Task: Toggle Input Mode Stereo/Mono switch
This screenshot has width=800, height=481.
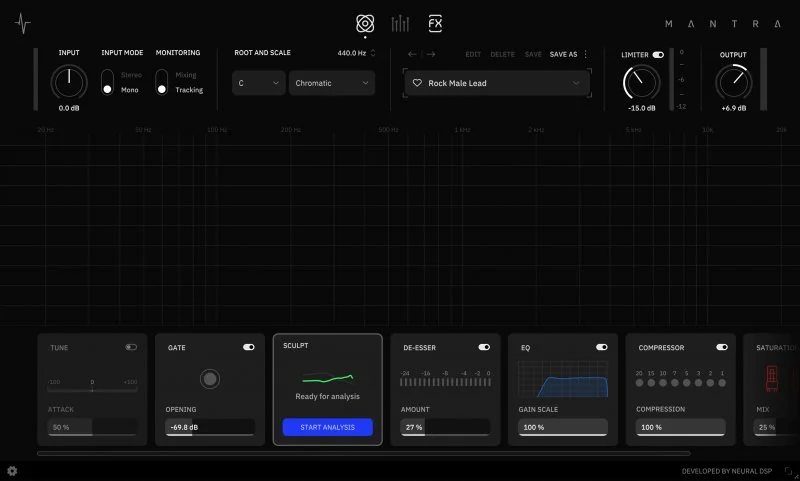Action: pyautogui.click(x=107, y=82)
